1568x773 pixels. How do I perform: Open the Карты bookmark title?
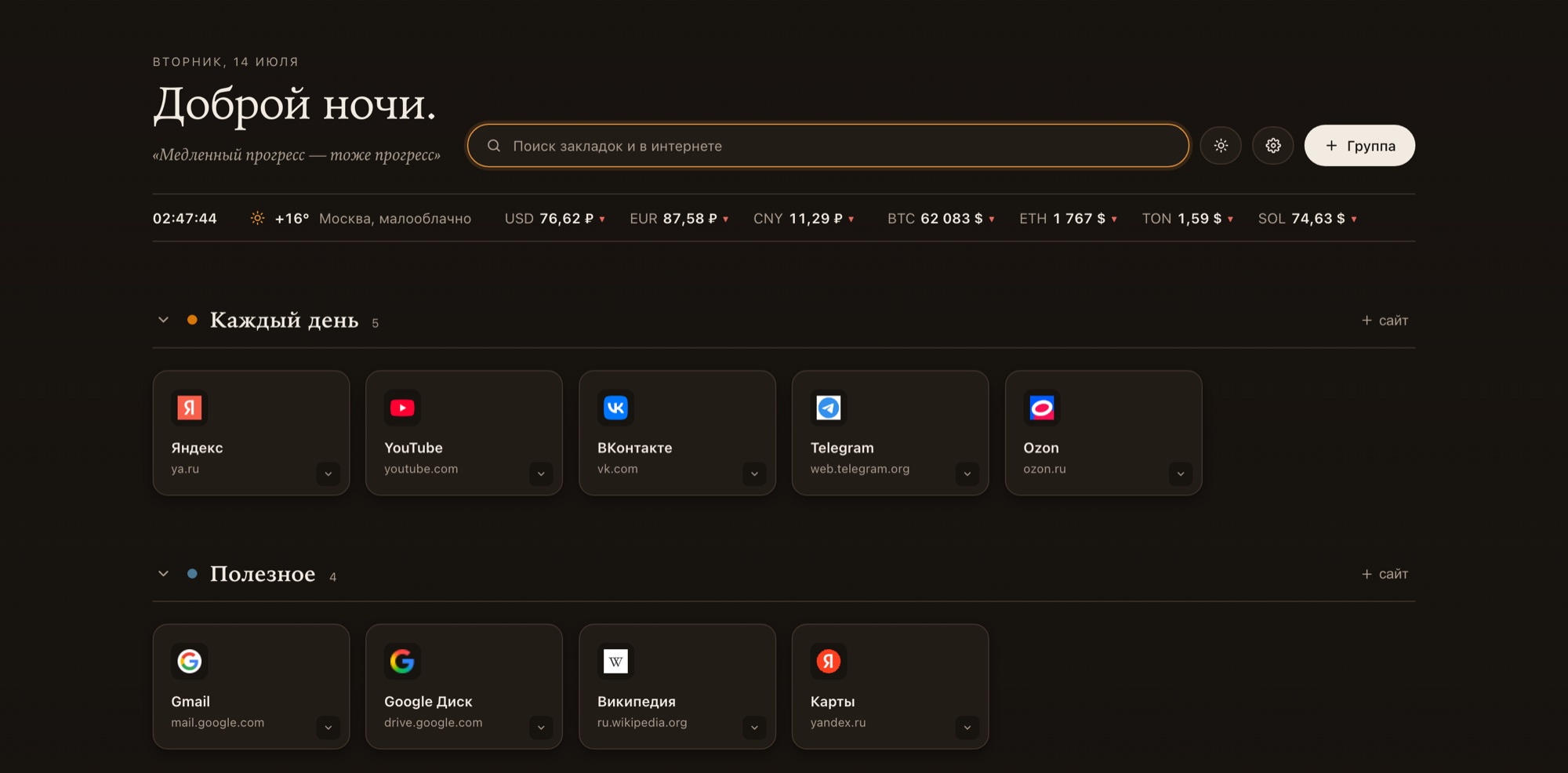coord(833,702)
